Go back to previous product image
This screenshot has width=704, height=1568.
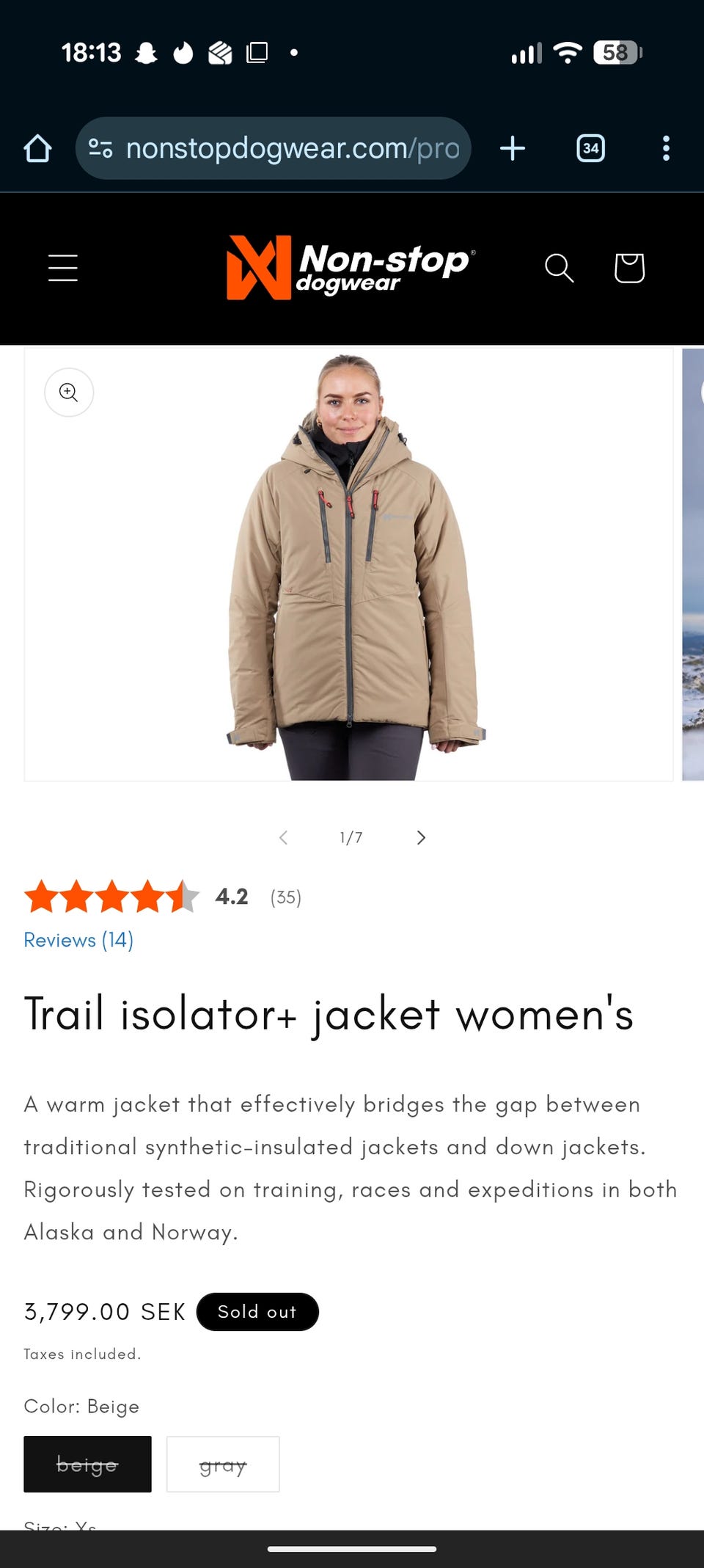(x=283, y=837)
